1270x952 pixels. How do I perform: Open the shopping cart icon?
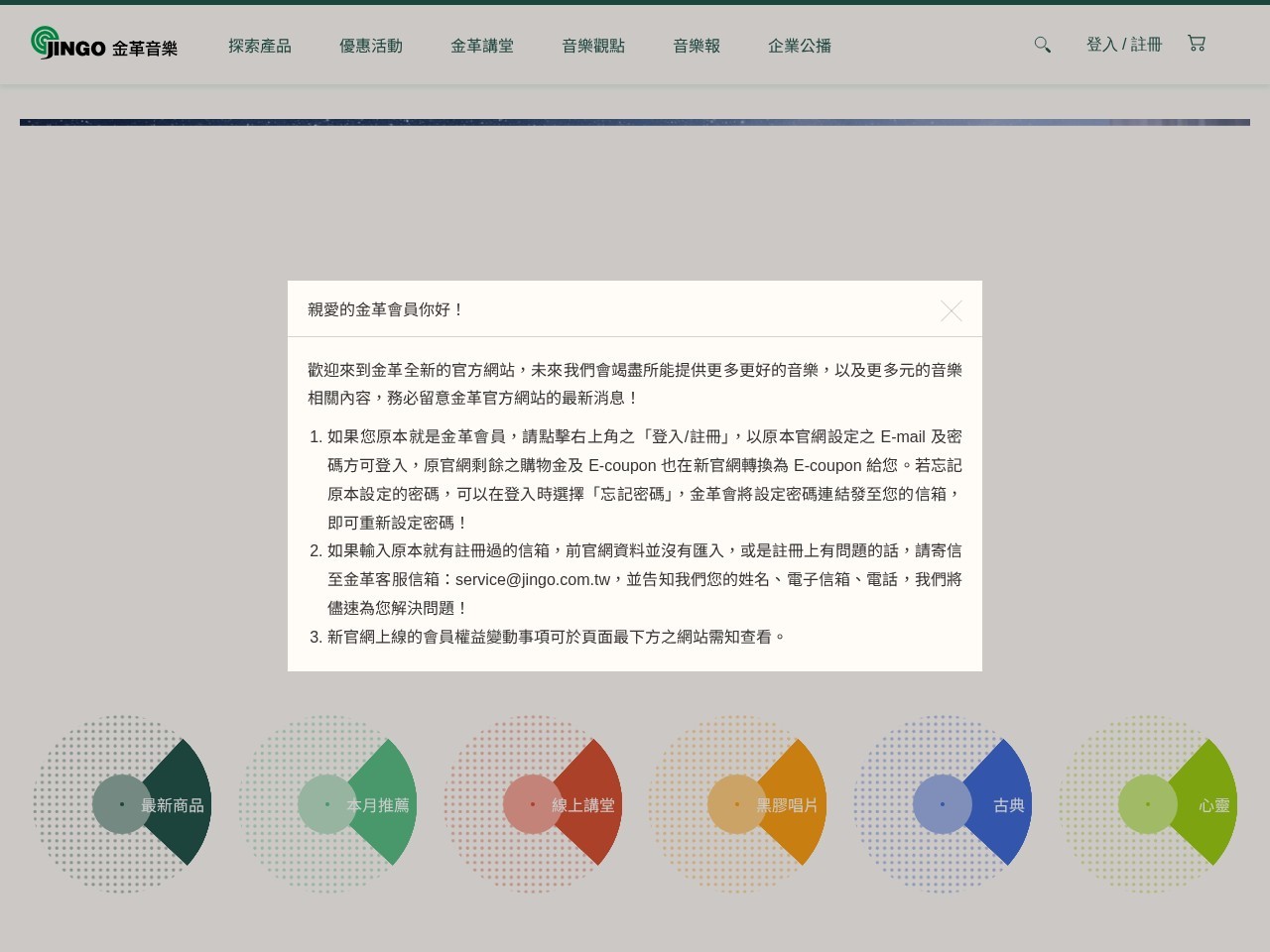click(x=1197, y=44)
